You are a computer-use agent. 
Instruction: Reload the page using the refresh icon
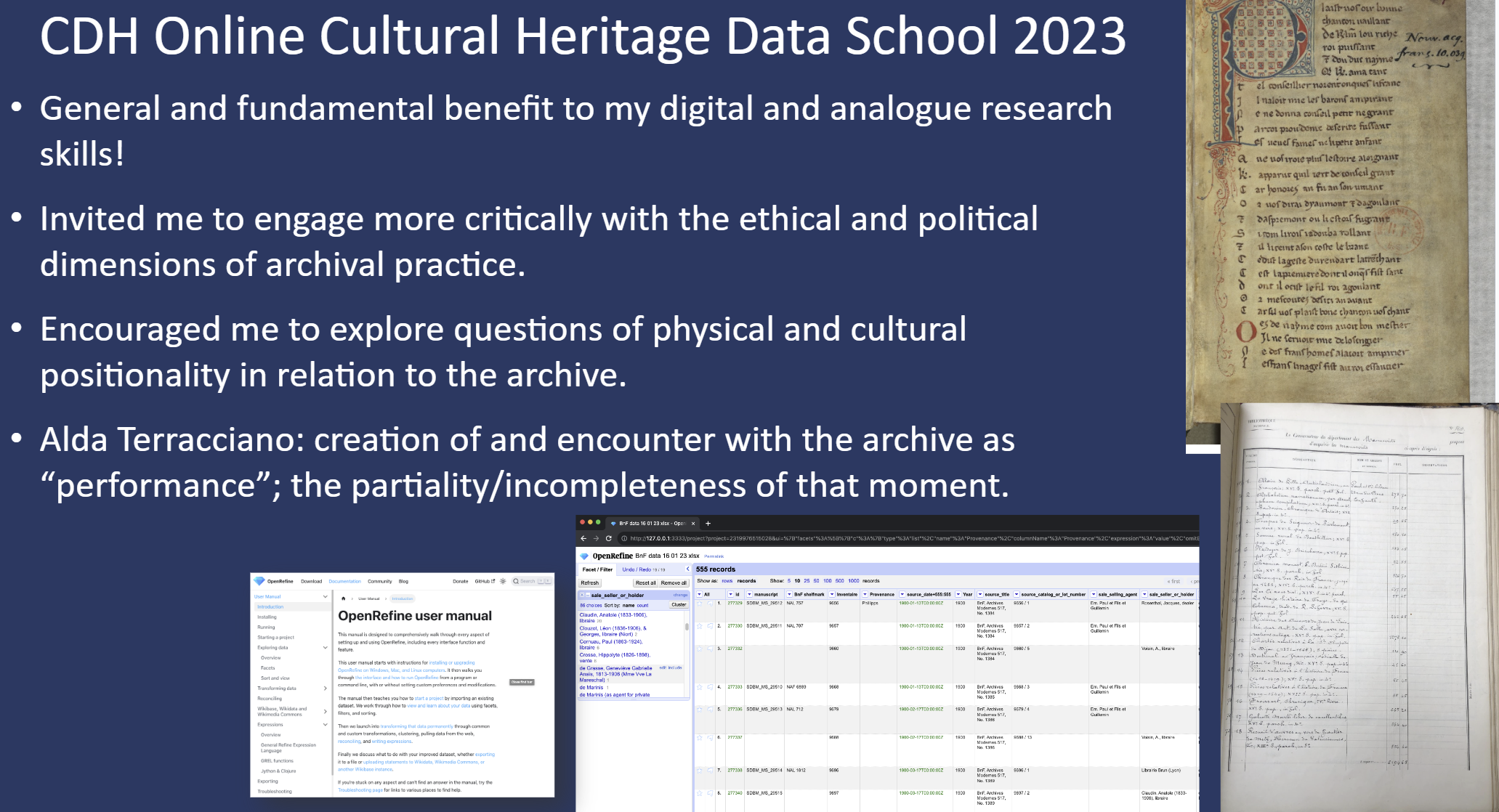click(x=609, y=538)
